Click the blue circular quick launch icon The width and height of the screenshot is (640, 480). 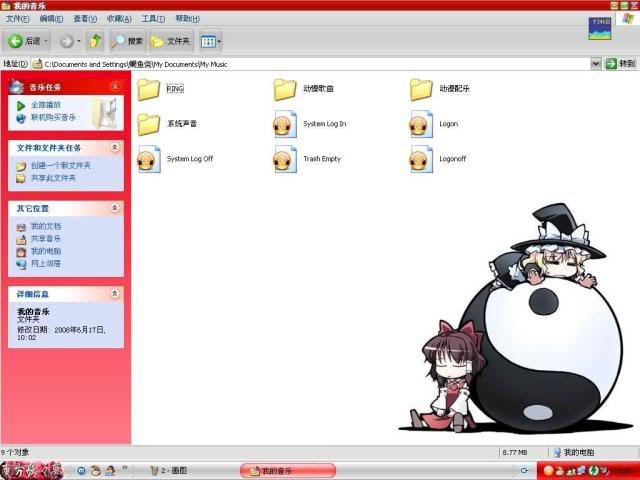(81, 471)
